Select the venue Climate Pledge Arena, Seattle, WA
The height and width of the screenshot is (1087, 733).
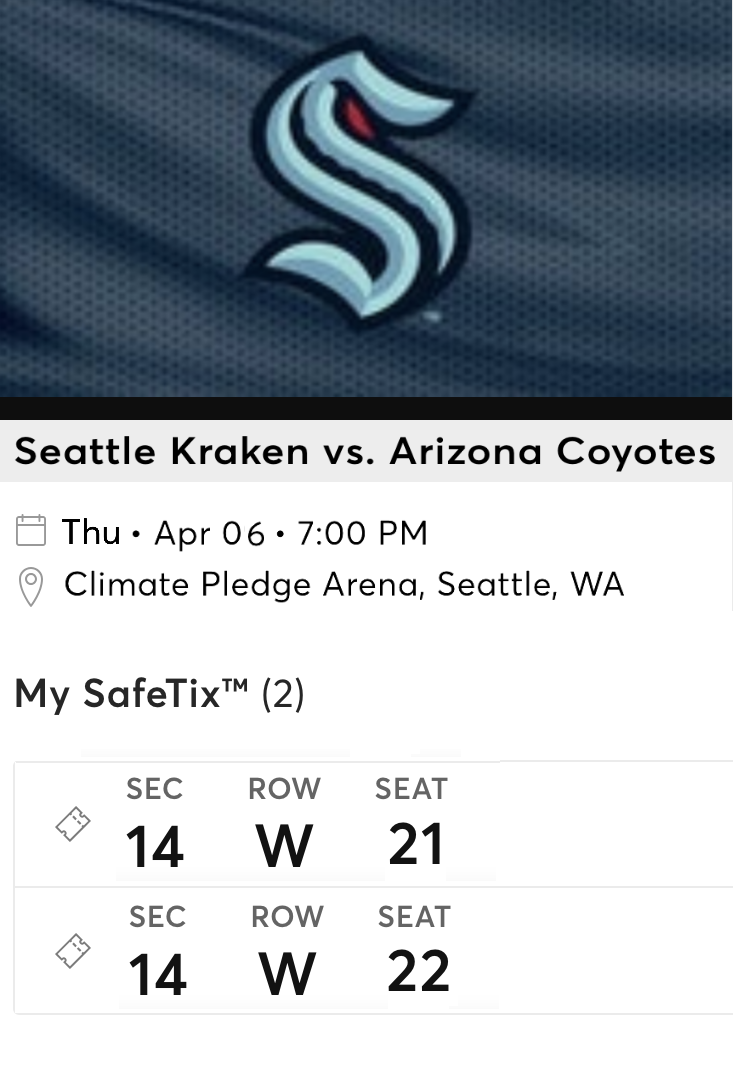tap(344, 585)
